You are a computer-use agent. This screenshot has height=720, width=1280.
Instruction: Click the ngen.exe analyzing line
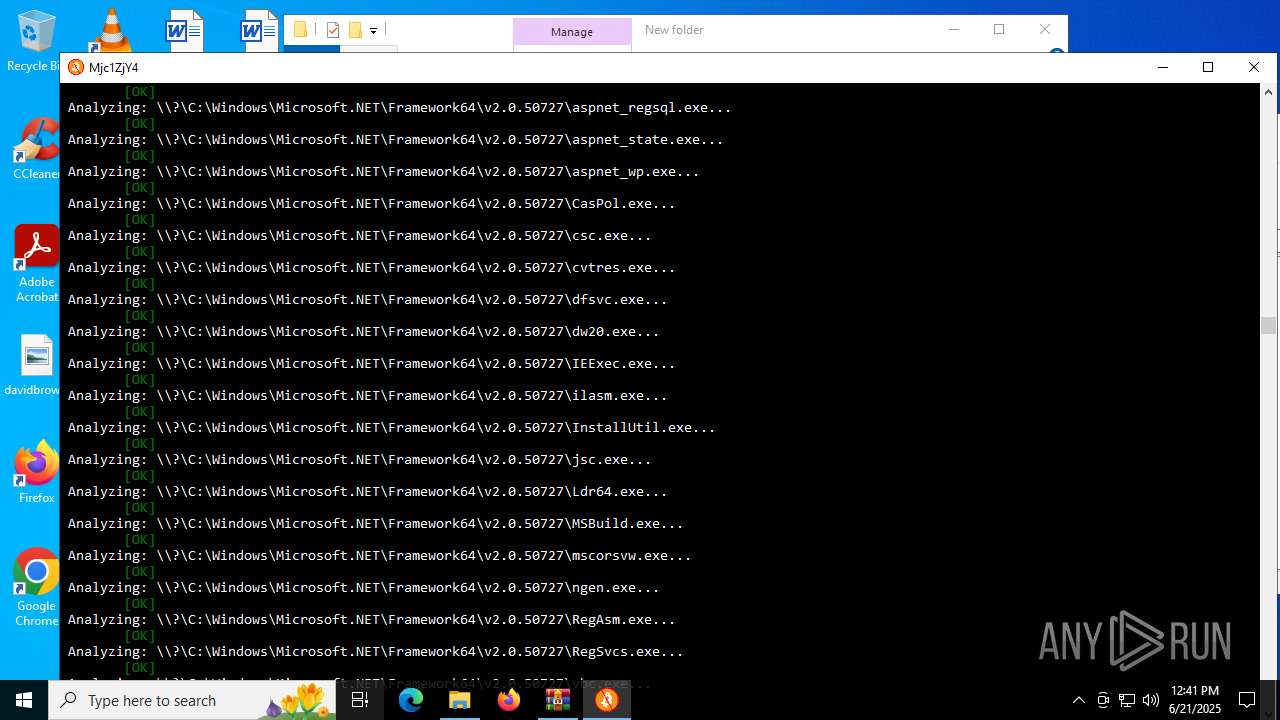[363, 587]
